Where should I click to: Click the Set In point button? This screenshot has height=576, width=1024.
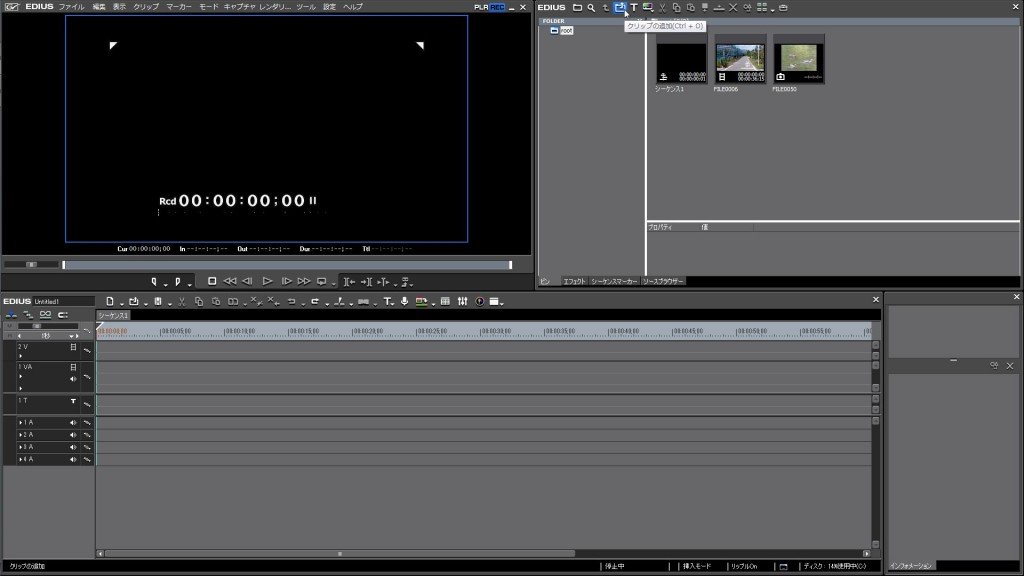(x=154, y=282)
